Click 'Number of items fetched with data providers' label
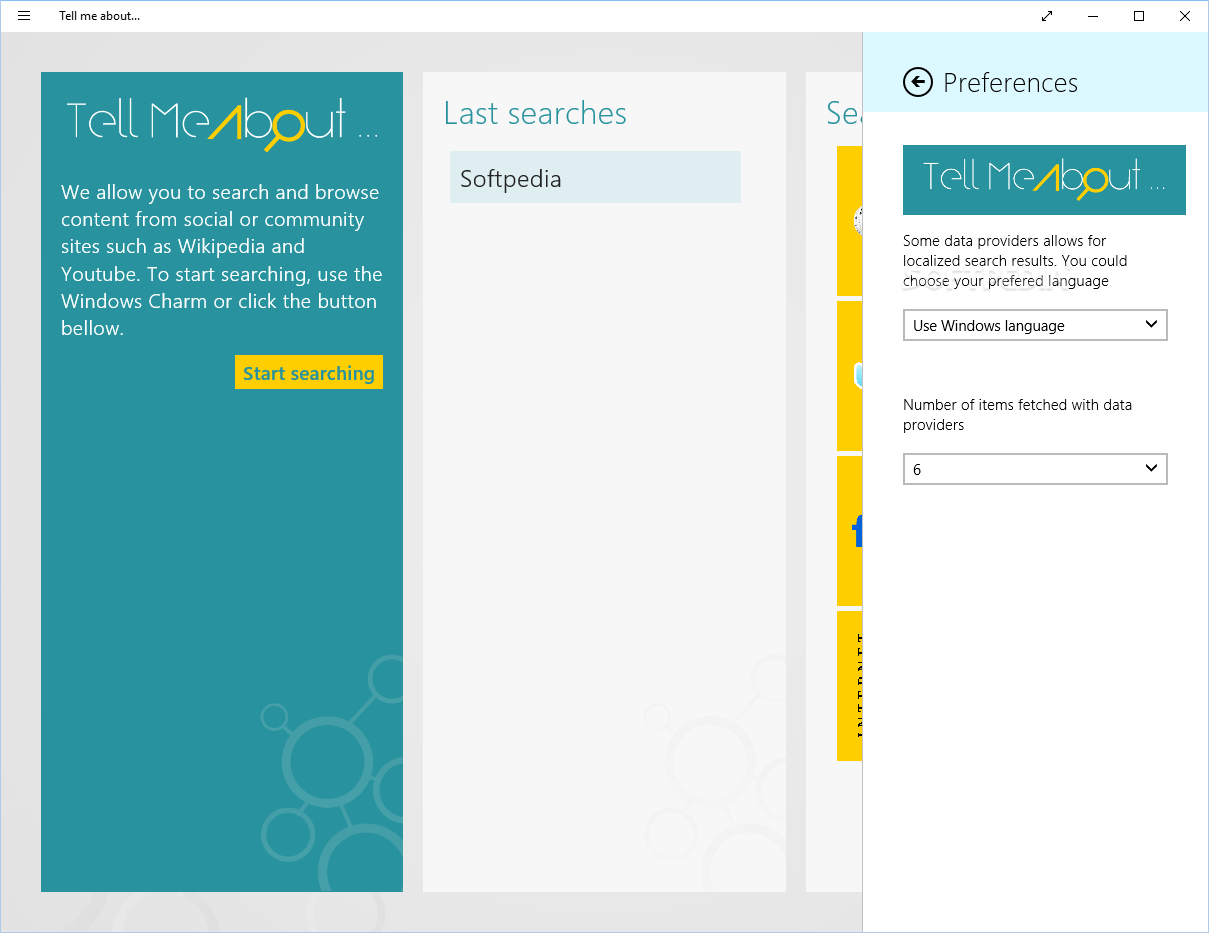 point(1017,415)
